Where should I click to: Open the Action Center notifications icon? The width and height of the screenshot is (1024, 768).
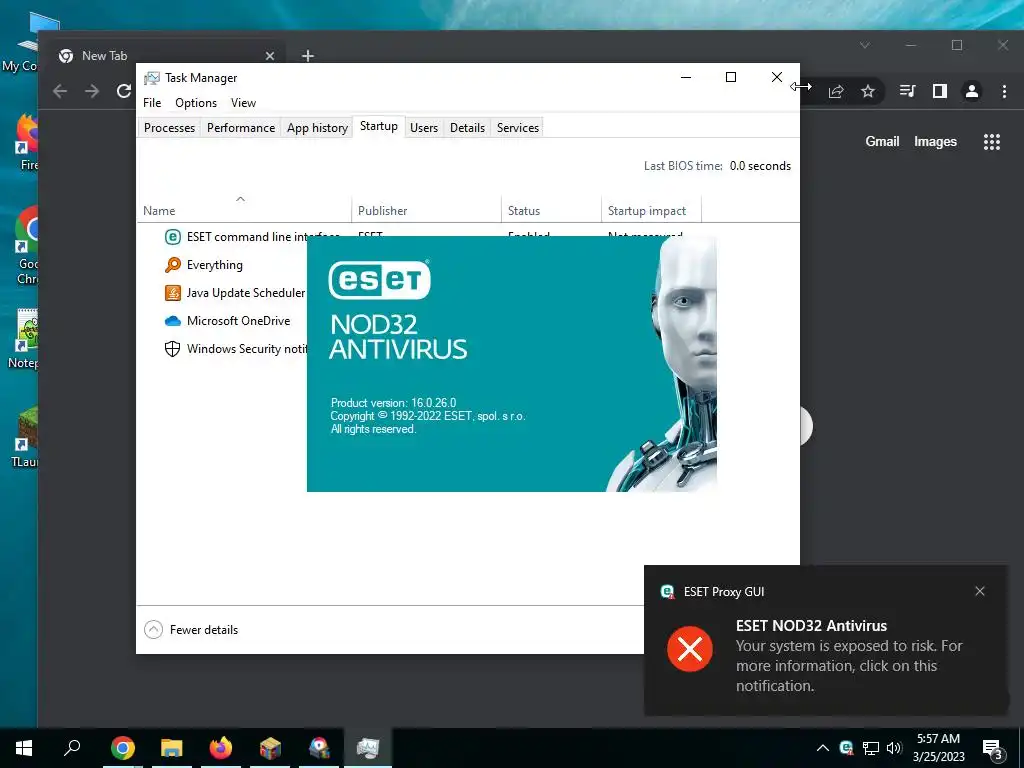click(x=992, y=748)
